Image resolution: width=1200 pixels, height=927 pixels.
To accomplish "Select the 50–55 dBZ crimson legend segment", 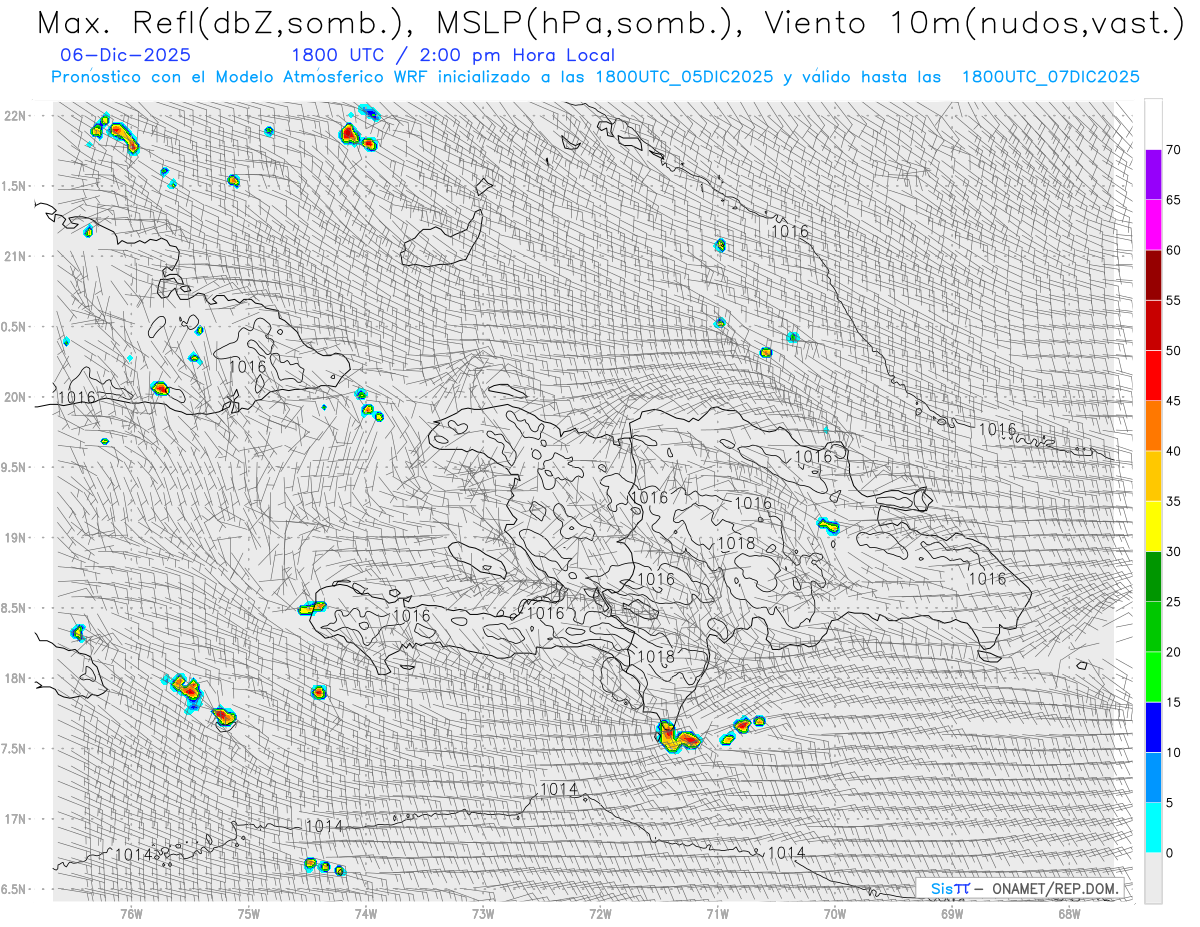I will point(1153,325).
